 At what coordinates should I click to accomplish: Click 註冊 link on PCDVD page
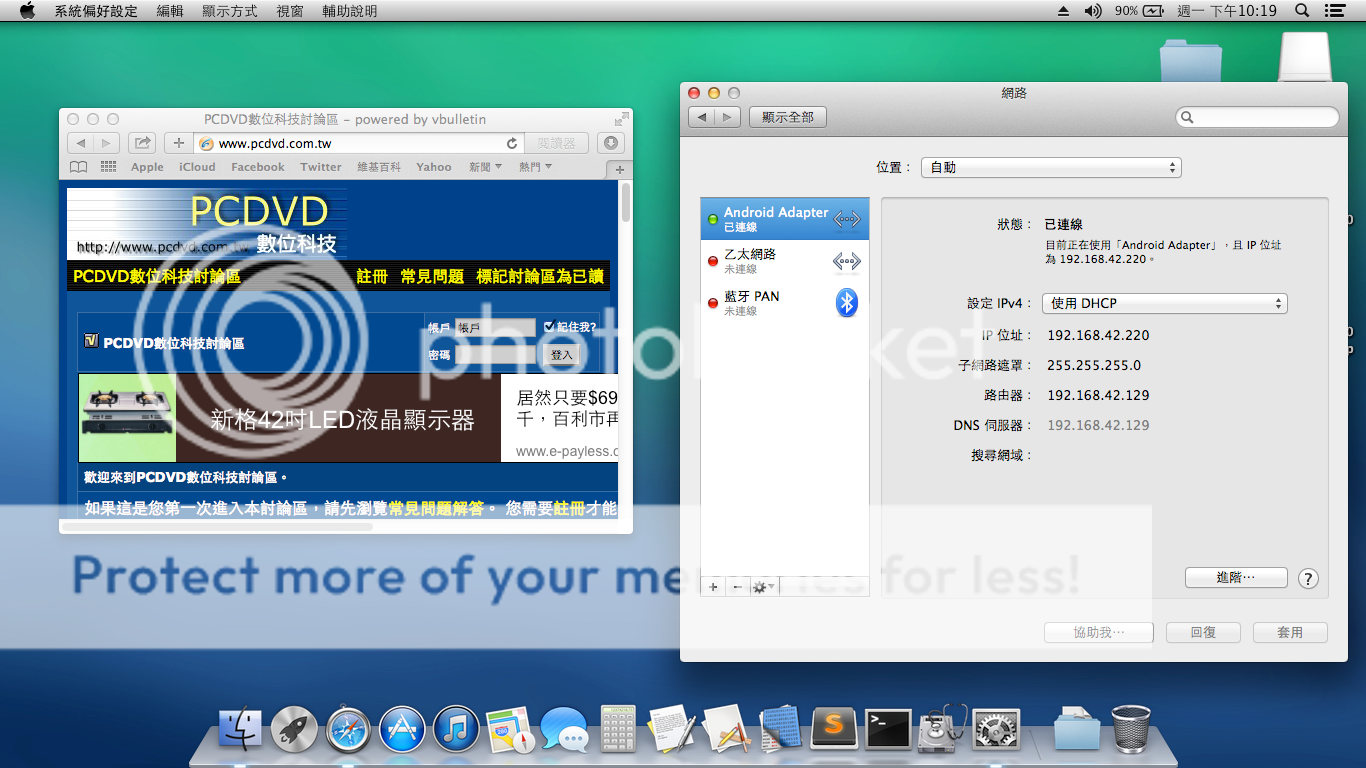point(371,276)
